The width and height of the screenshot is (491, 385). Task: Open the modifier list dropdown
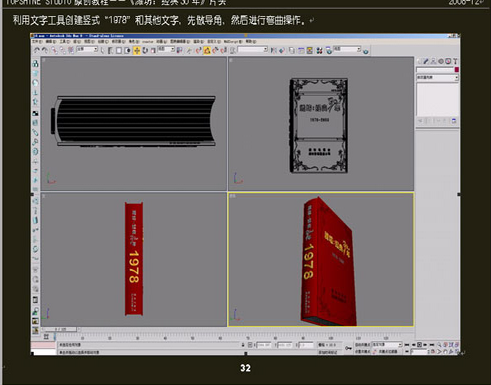(x=437, y=78)
